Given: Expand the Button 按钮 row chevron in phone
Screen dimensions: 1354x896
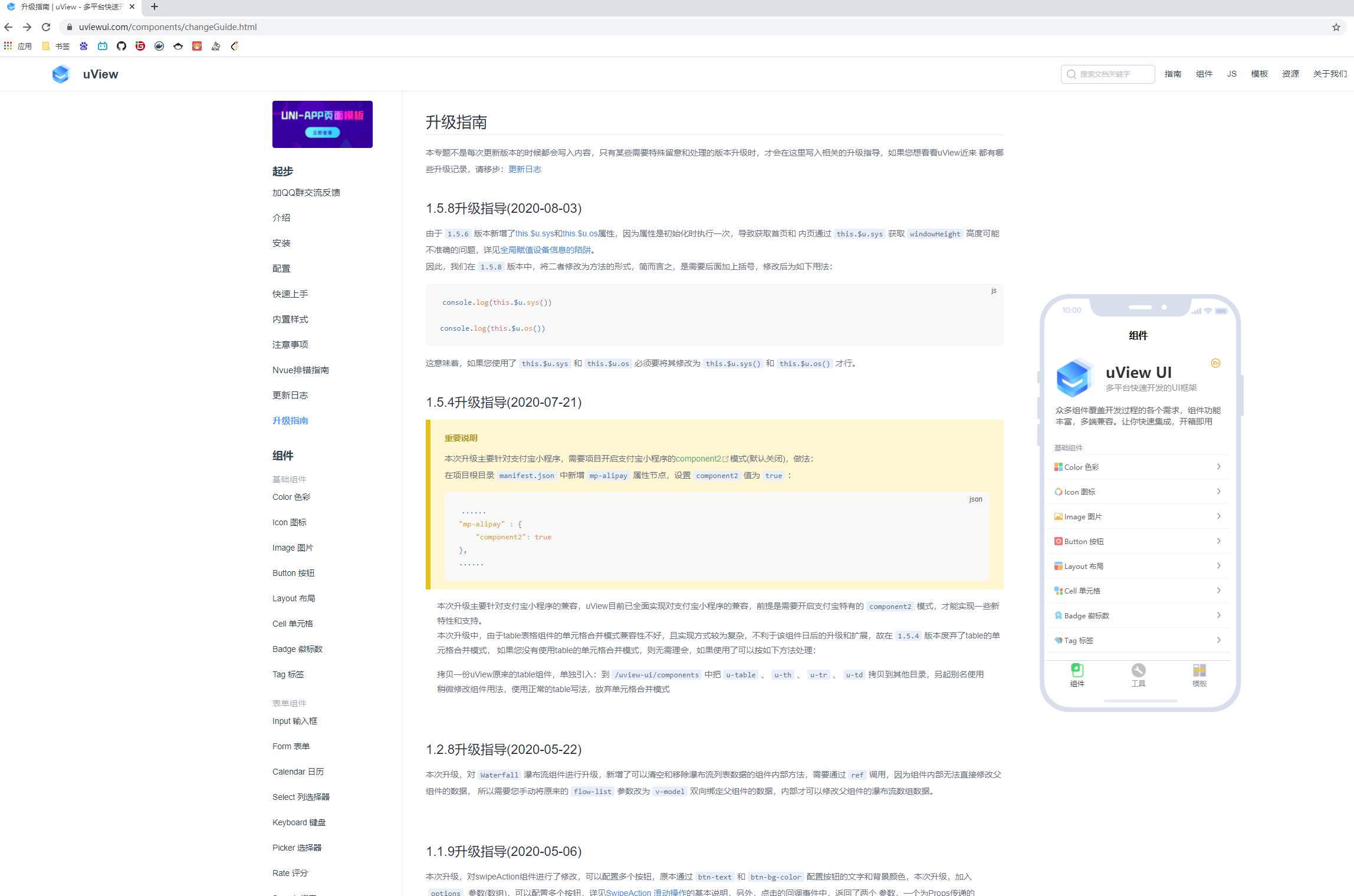Looking at the screenshot, I should 1218,541.
